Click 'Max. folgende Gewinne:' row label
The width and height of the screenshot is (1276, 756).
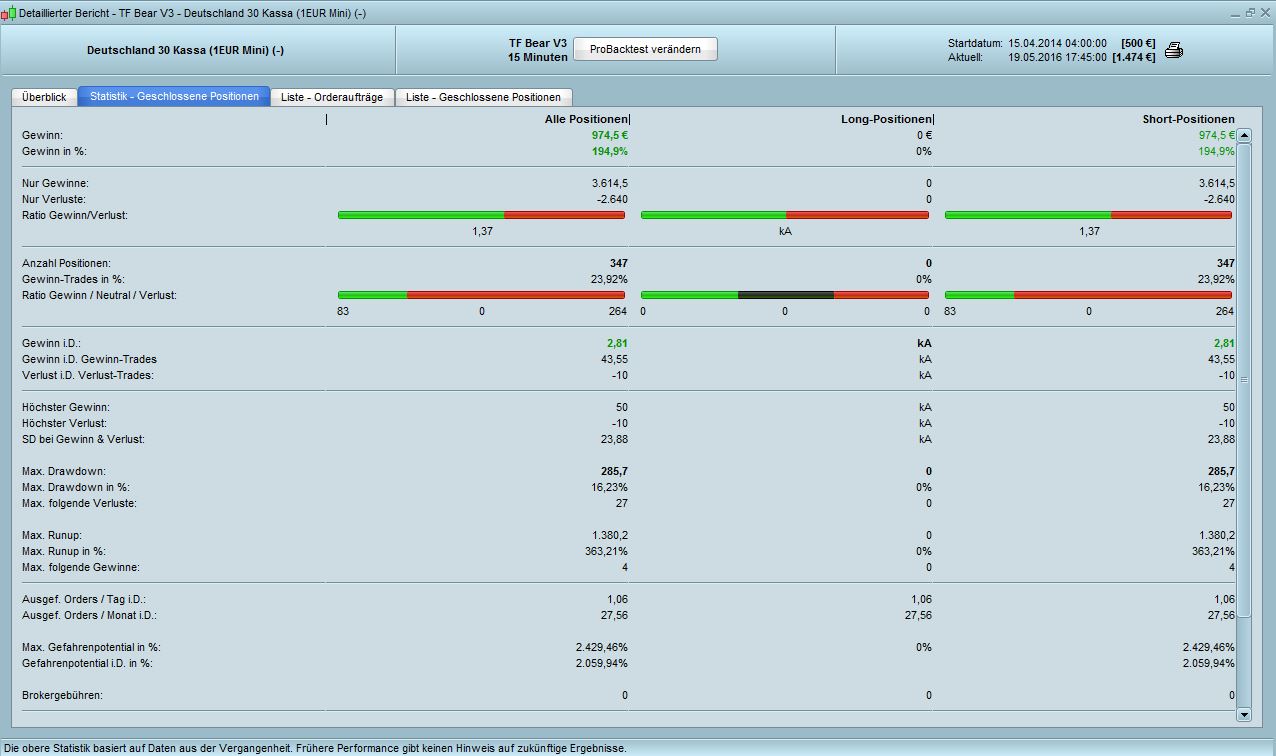pyautogui.click(x=80, y=567)
